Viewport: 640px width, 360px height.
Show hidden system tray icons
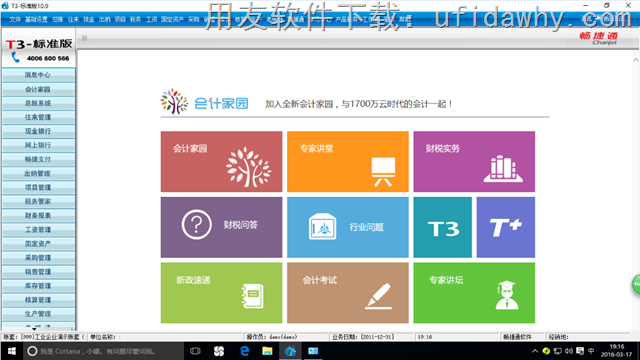point(535,351)
